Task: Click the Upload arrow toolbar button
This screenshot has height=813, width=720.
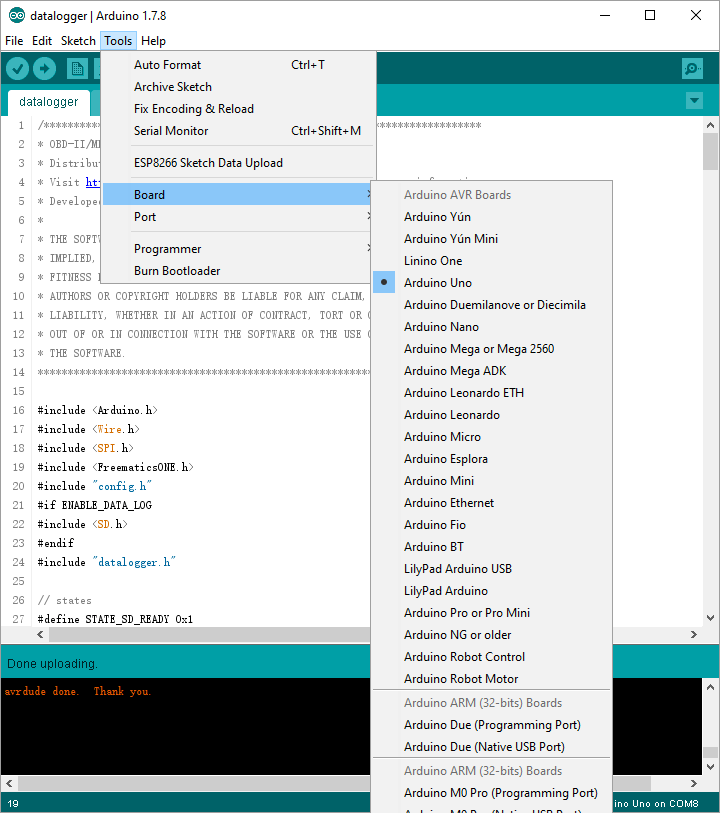Action: [45, 68]
